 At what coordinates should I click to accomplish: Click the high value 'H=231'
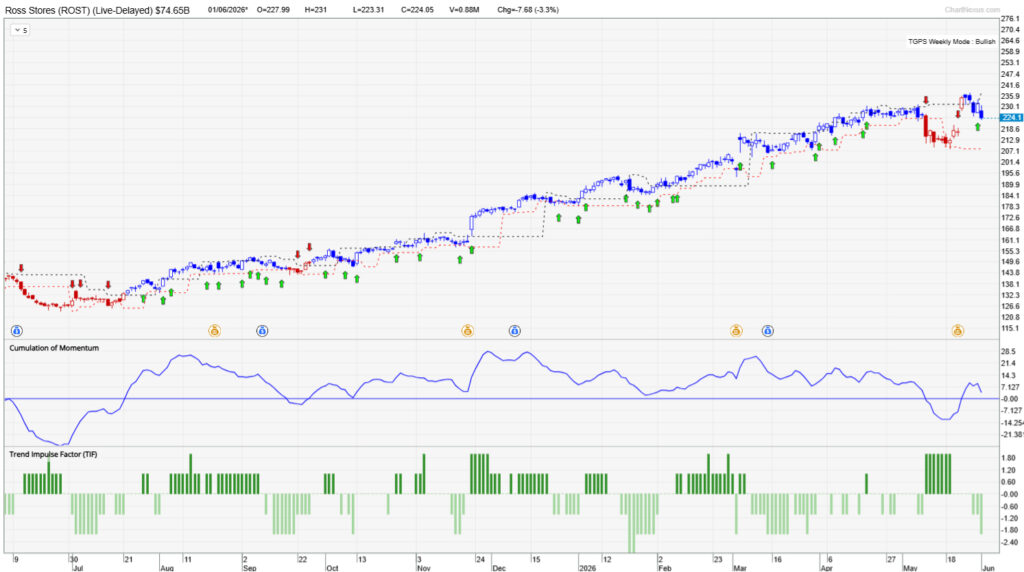coord(316,10)
